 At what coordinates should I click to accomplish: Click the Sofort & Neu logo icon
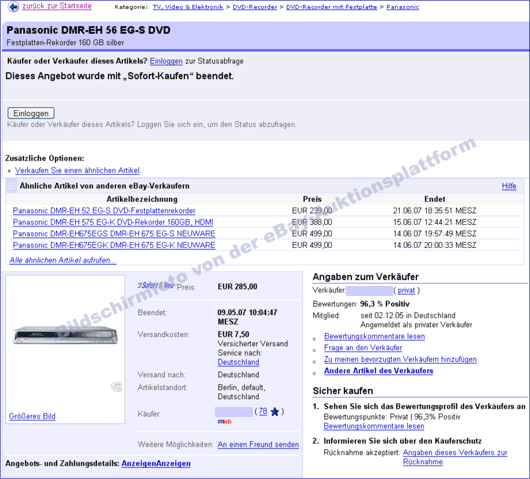tap(155, 286)
